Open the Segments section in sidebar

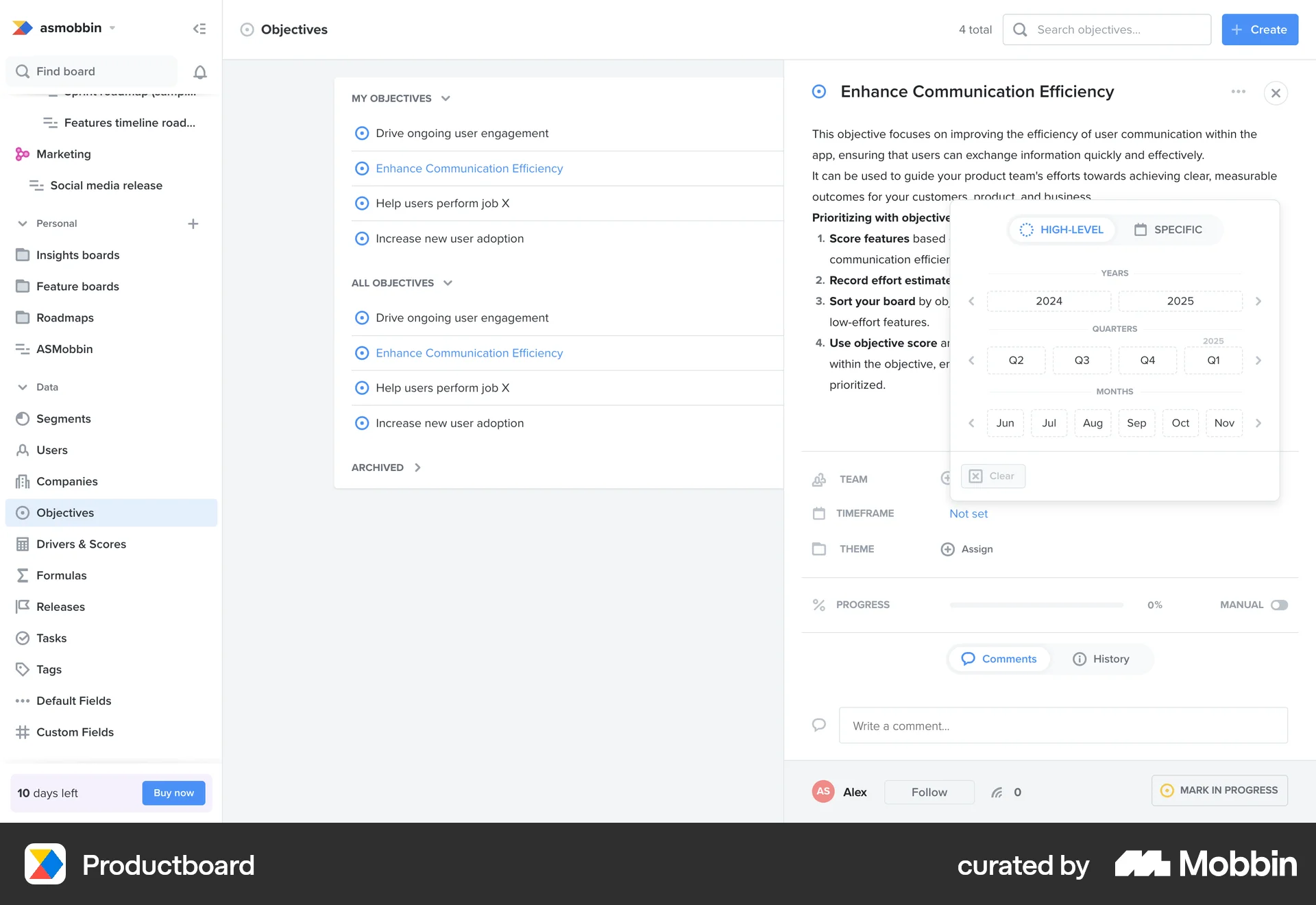click(x=63, y=418)
